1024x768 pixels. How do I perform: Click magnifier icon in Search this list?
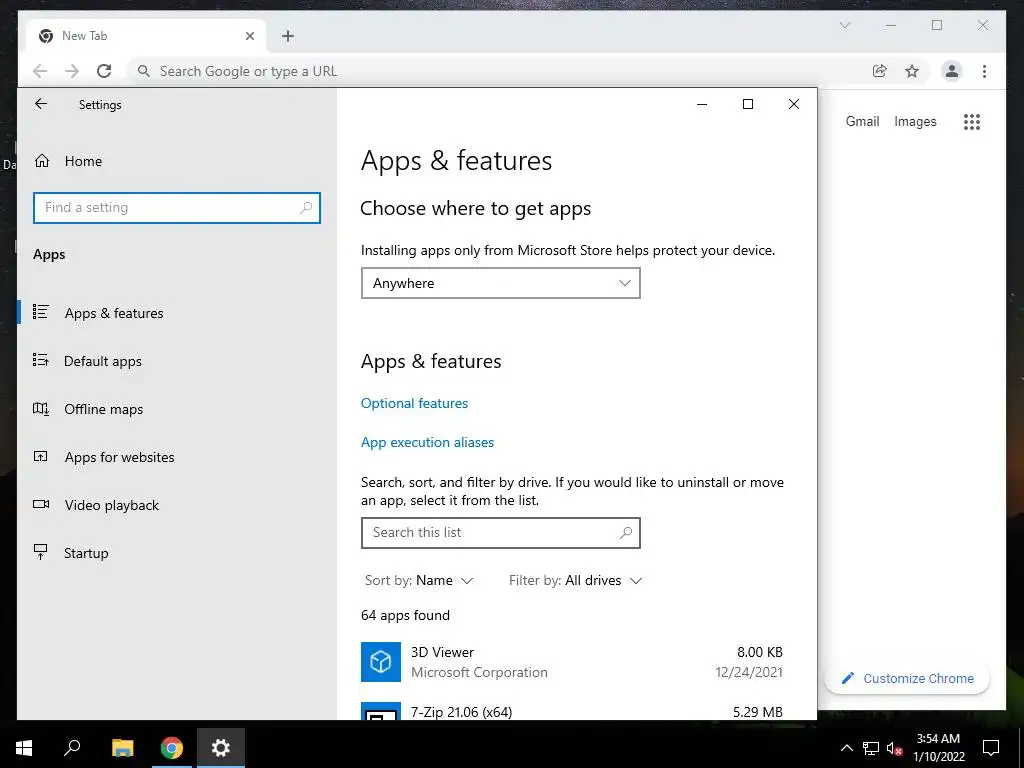pyautogui.click(x=626, y=533)
